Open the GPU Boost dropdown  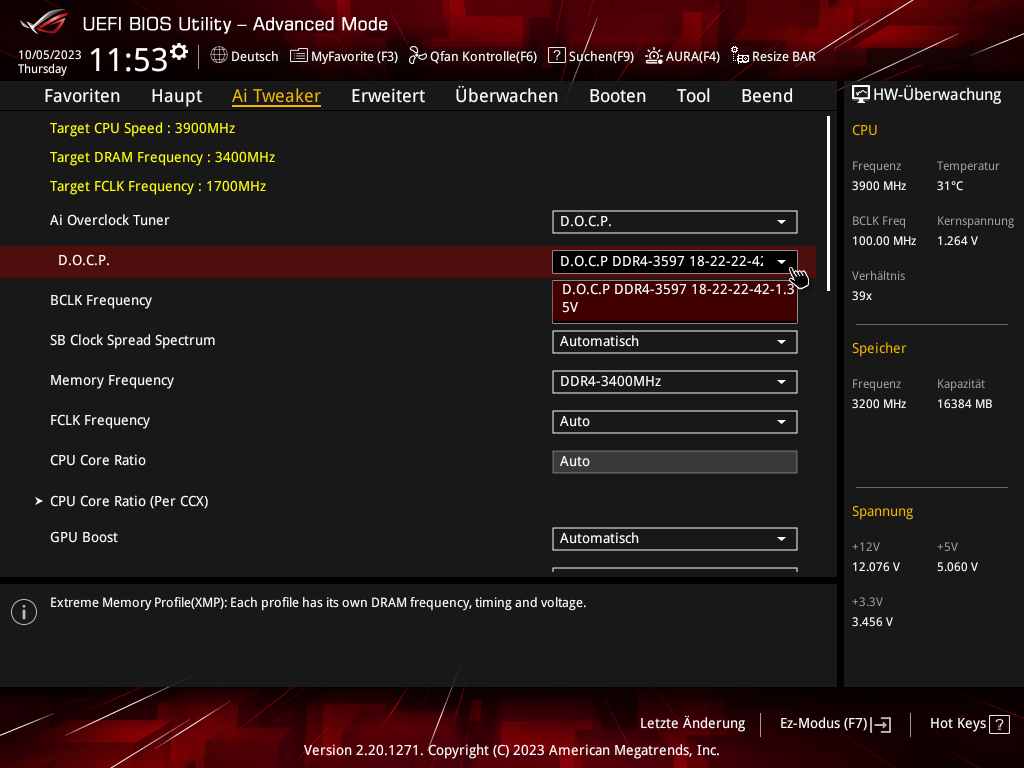click(675, 539)
